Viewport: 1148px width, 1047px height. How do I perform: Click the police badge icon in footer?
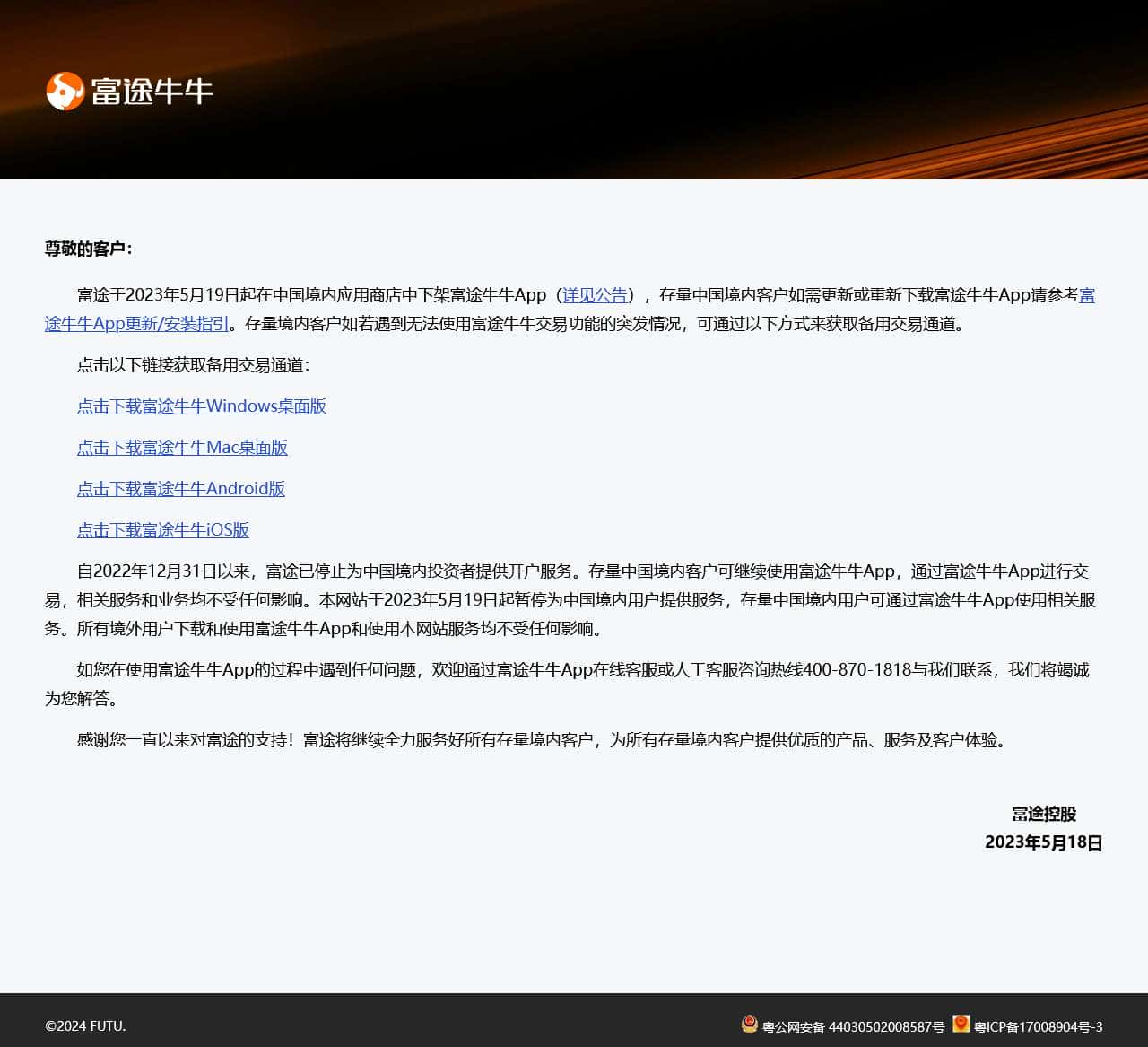coord(750,1024)
